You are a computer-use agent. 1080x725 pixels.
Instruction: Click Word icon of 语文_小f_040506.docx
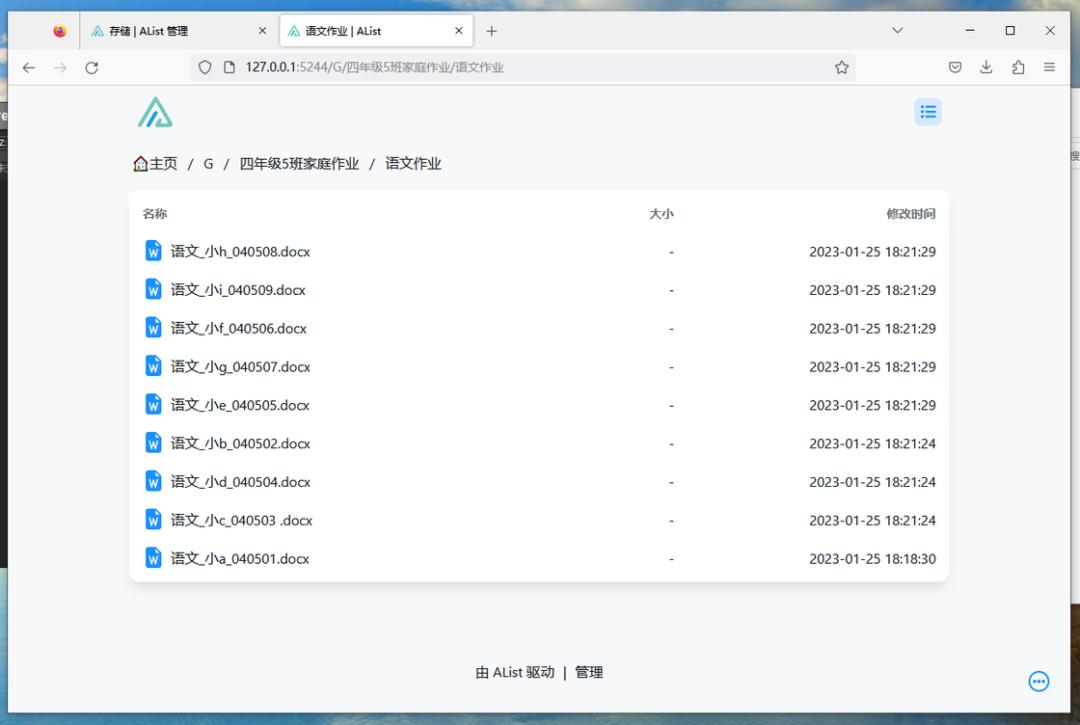coord(153,328)
